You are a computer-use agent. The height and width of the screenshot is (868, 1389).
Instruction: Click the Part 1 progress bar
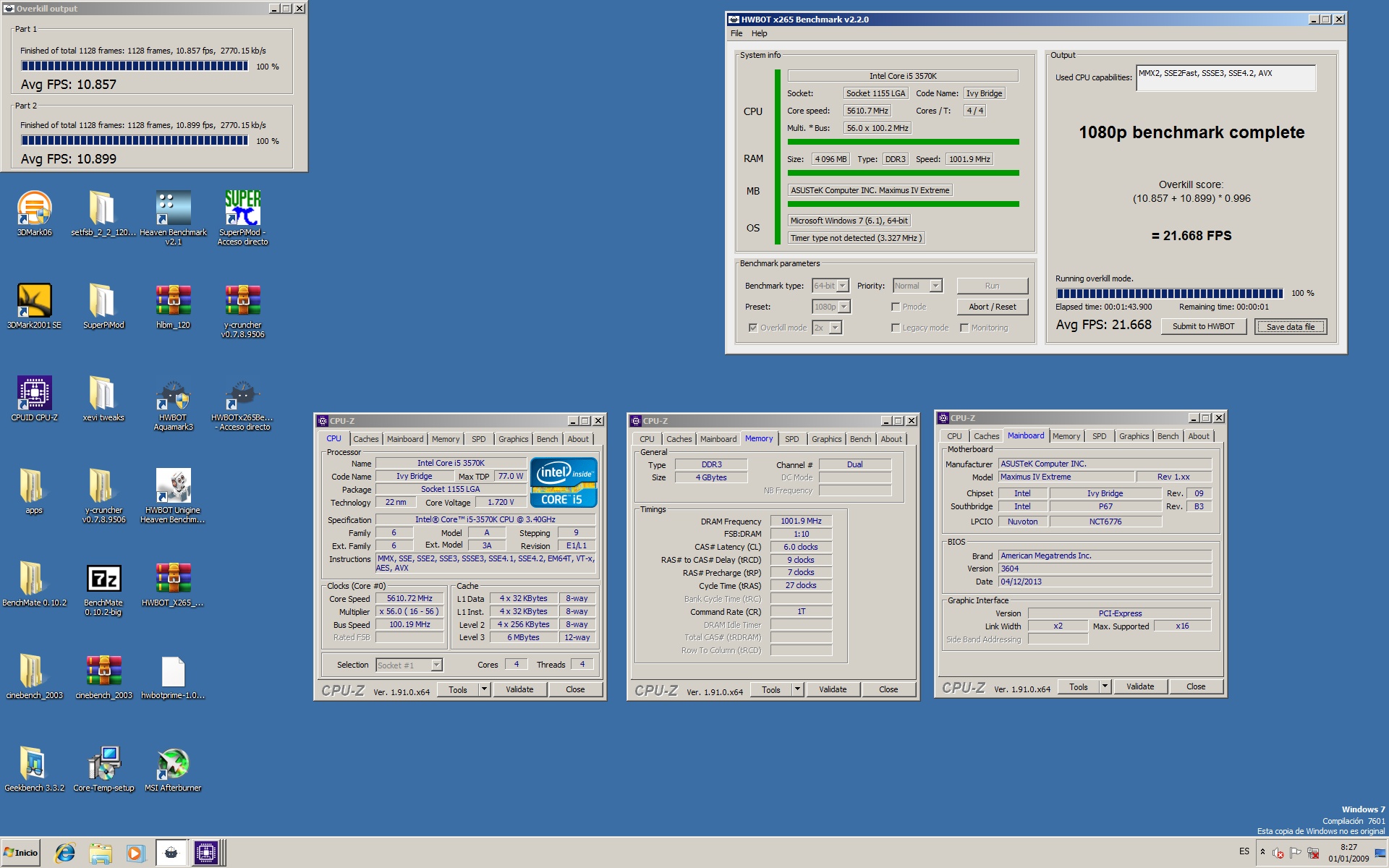coord(135,66)
